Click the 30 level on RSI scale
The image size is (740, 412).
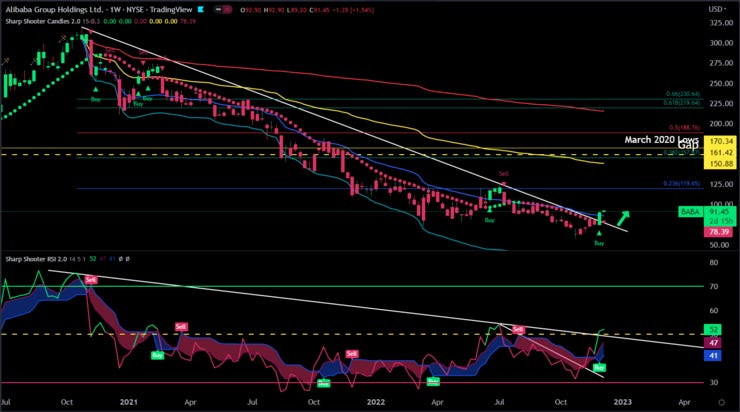pyautogui.click(x=714, y=383)
